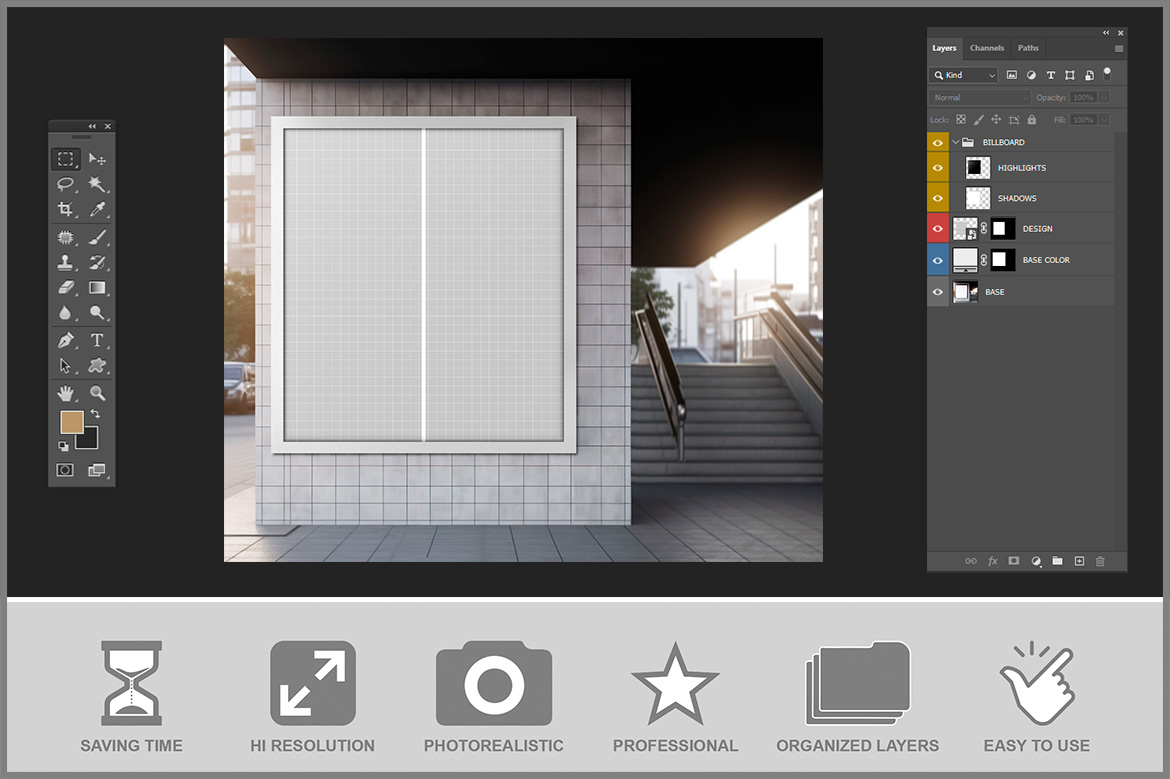The image size is (1170, 779).
Task: Click the tan foreground color swatch
Action: click(71, 422)
